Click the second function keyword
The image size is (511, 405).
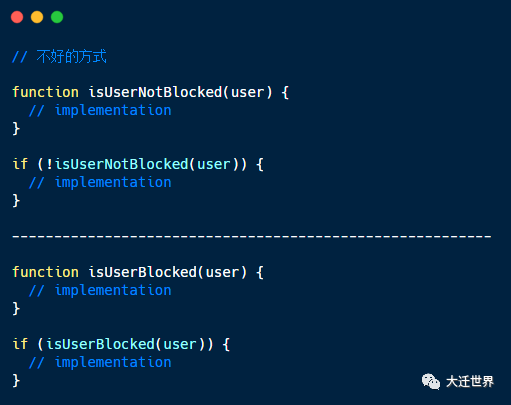click(46, 272)
